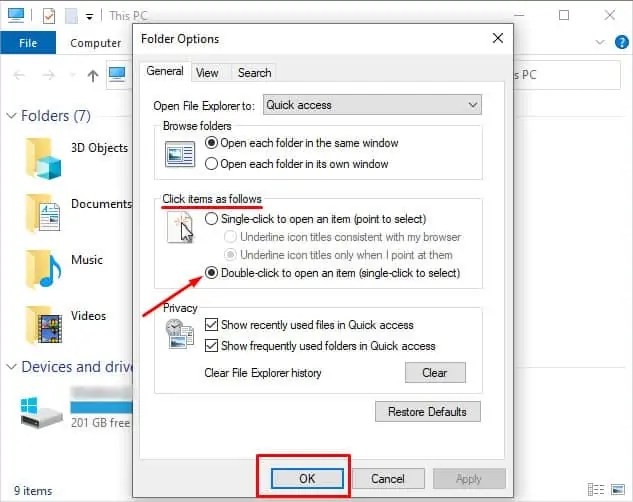Click the Privacy clock illustration icon

[x=180, y=334]
